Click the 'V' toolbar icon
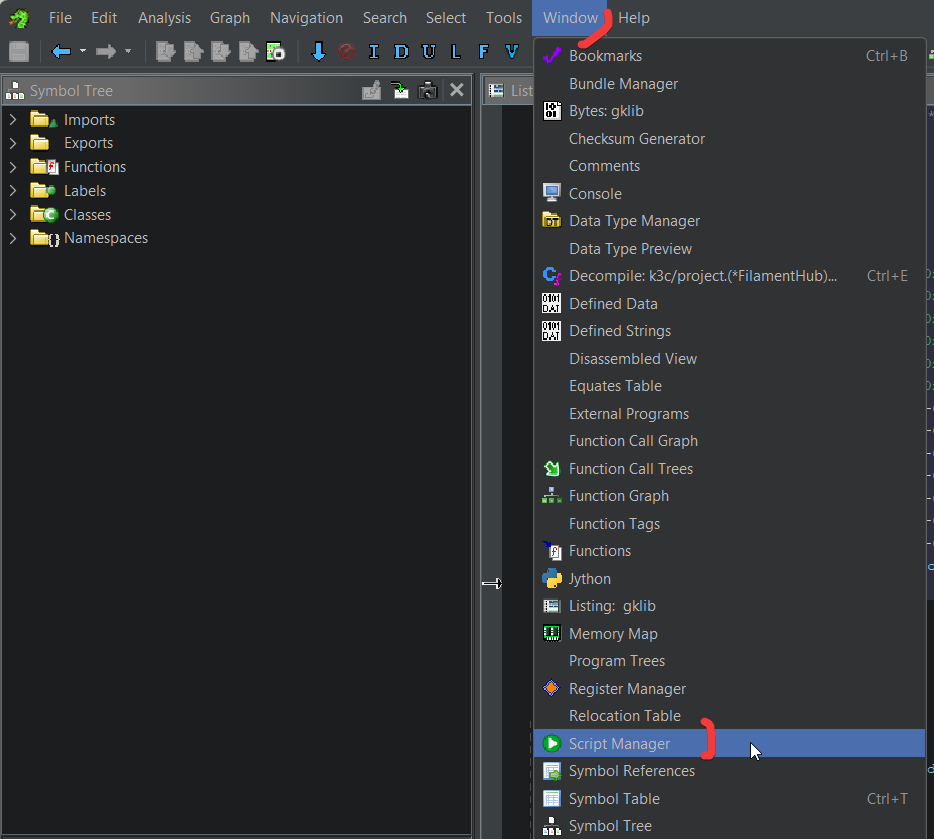 [x=512, y=52]
